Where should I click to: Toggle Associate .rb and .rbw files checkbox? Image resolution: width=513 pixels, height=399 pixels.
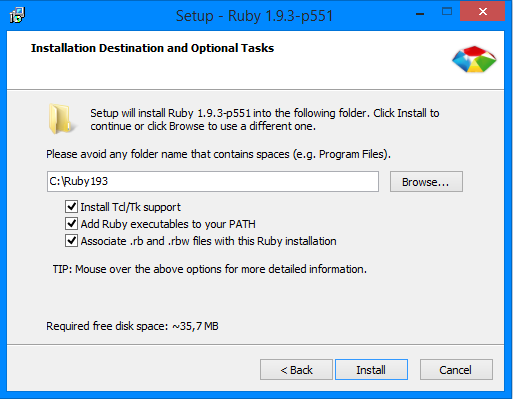[71, 241]
